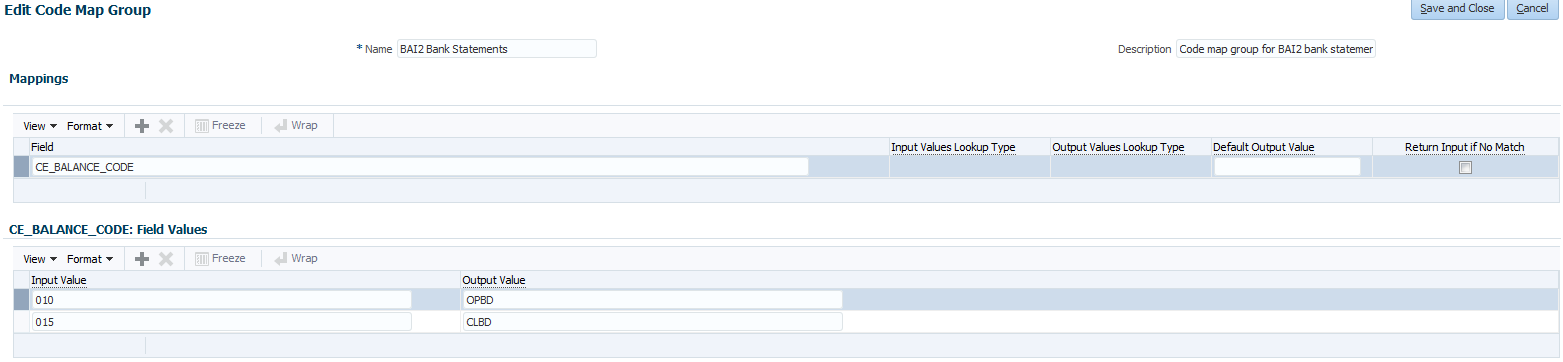
Task: Delete selected row in Mappings table
Action: [x=166, y=126]
